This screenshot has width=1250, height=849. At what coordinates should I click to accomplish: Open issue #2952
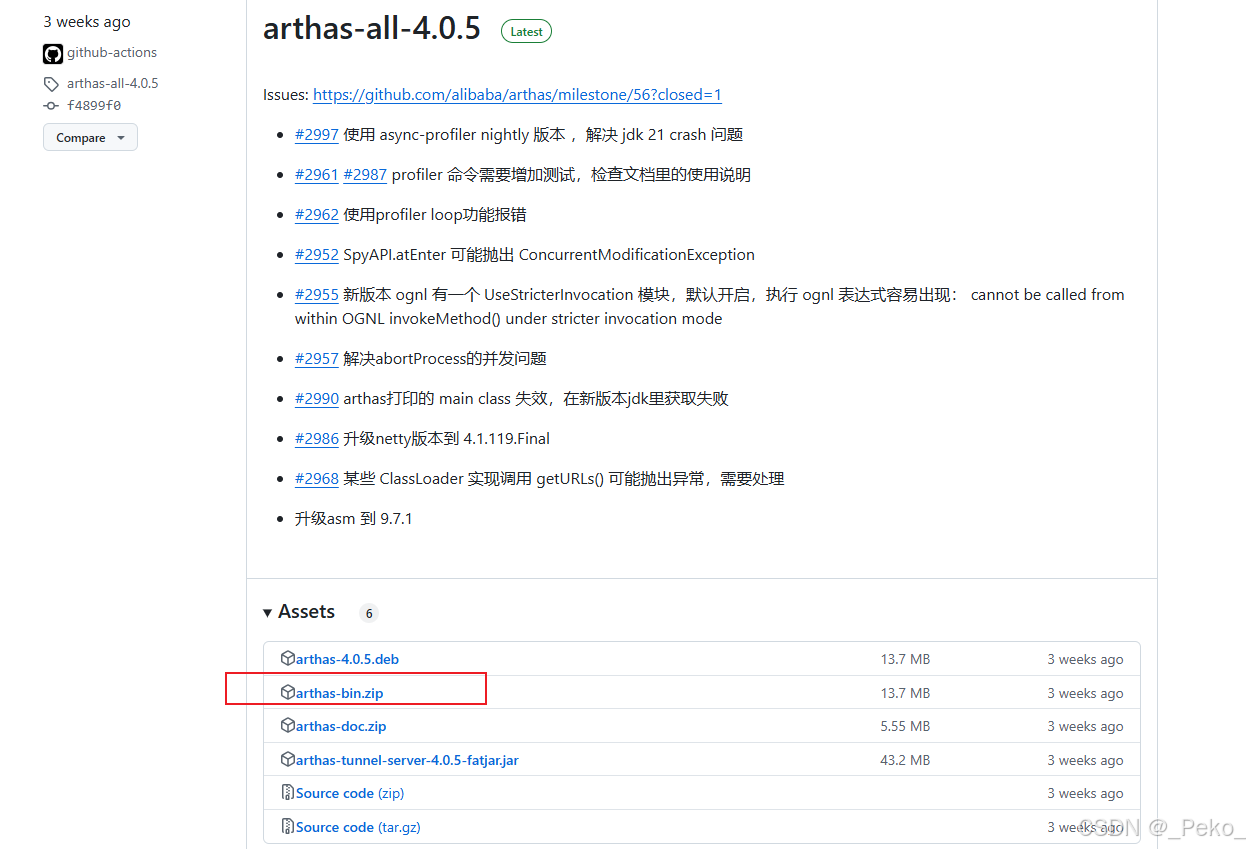[x=317, y=255]
